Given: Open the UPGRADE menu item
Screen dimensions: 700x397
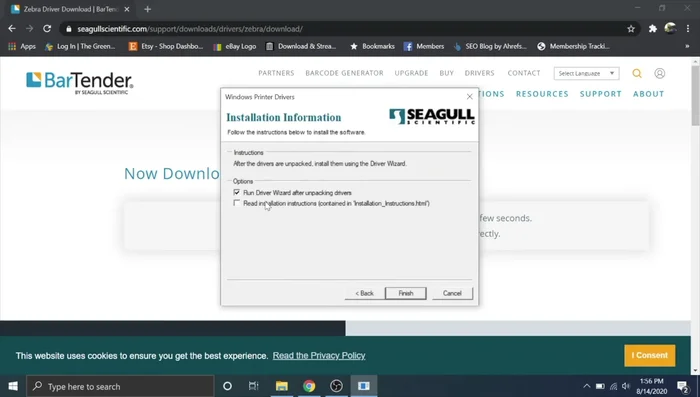Looking at the screenshot, I should (411, 73).
